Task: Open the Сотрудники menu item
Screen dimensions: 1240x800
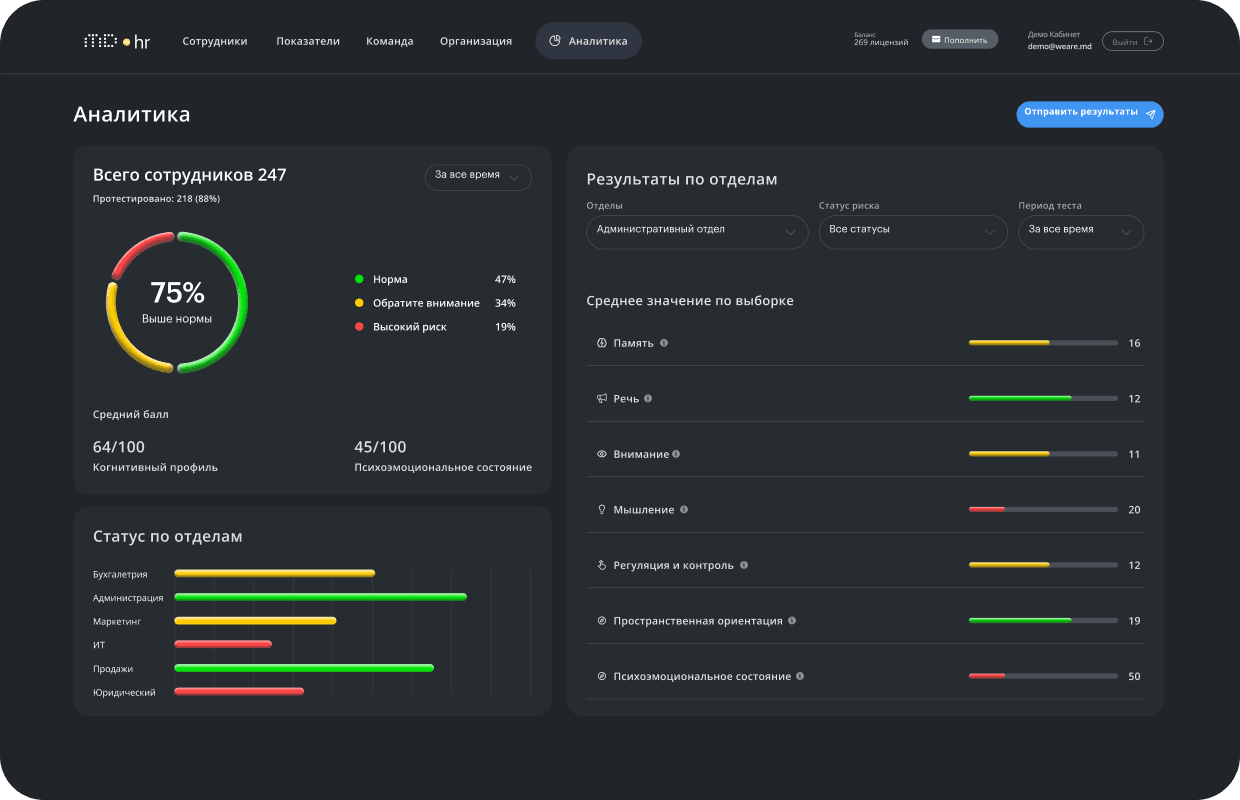Action: (x=215, y=41)
